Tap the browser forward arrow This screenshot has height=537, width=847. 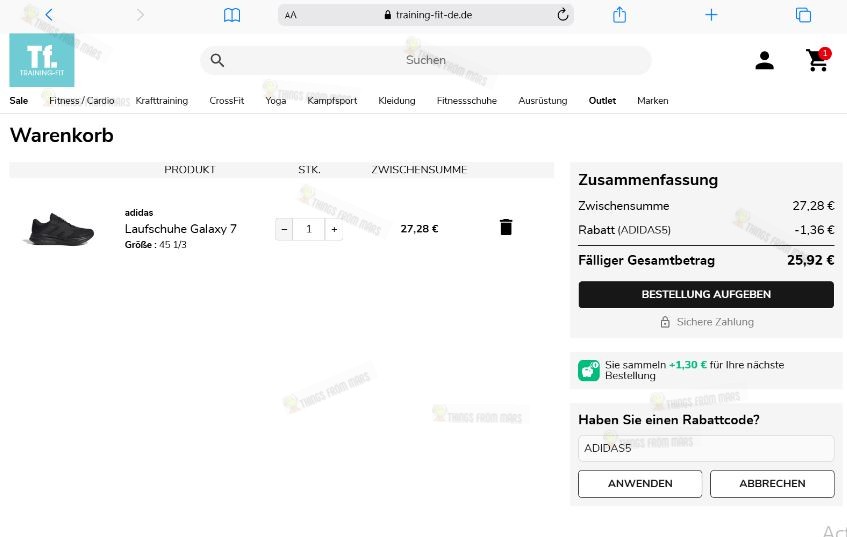tap(140, 15)
